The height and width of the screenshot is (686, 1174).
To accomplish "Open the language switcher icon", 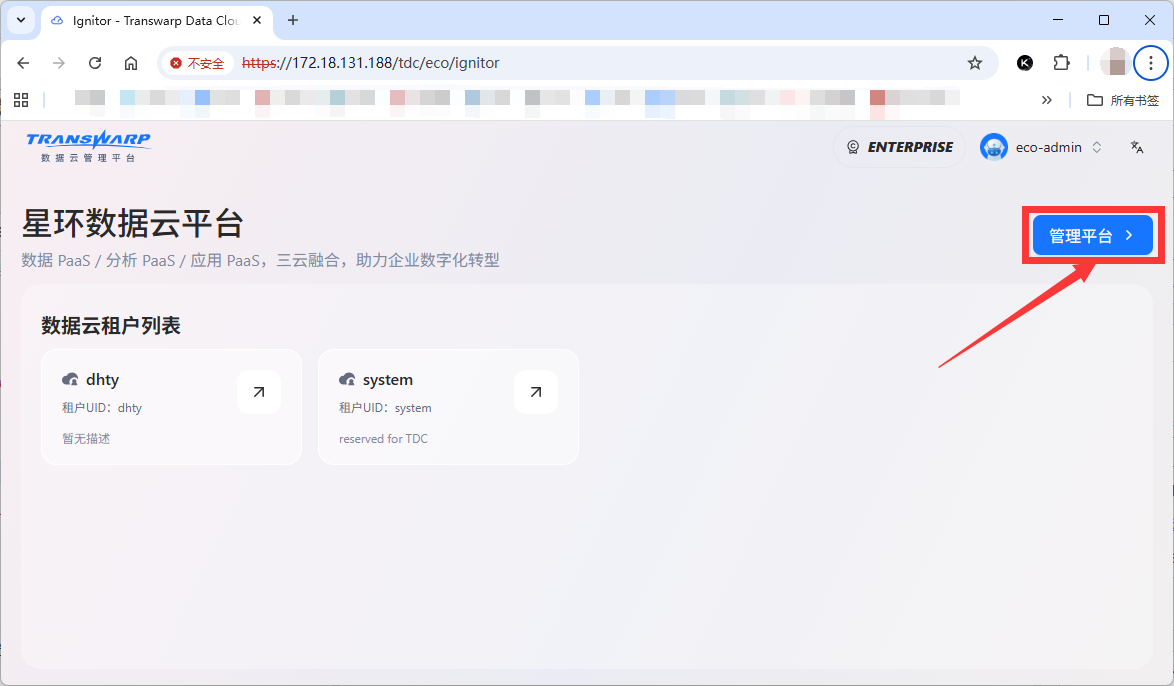I will pos(1137,146).
